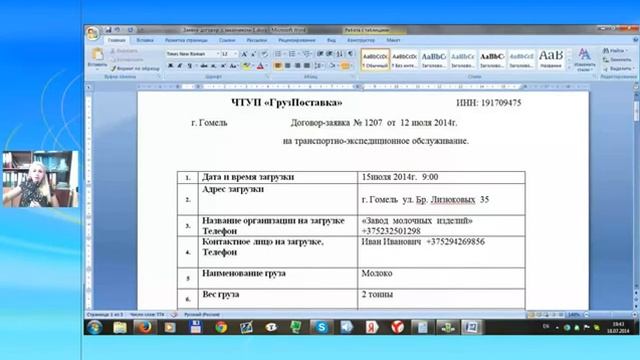Screen dimensions: 640x360
Task: Toggle Show paragraph marks (¶)
Action: (351, 54)
